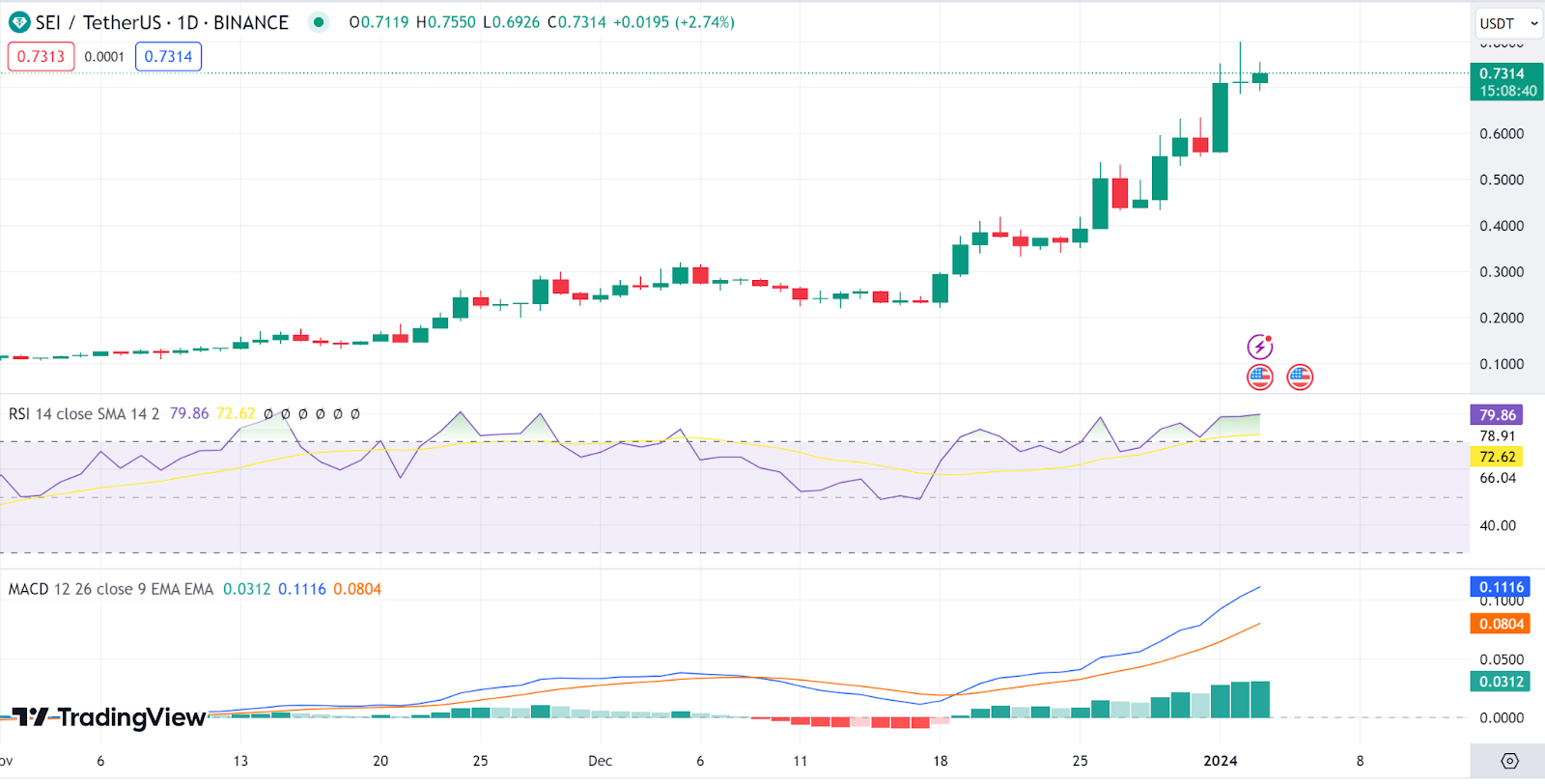The width and height of the screenshot is (1545, 784).
Task: Select the RSI 14 close SMA legend
Action: coord(84,413)
